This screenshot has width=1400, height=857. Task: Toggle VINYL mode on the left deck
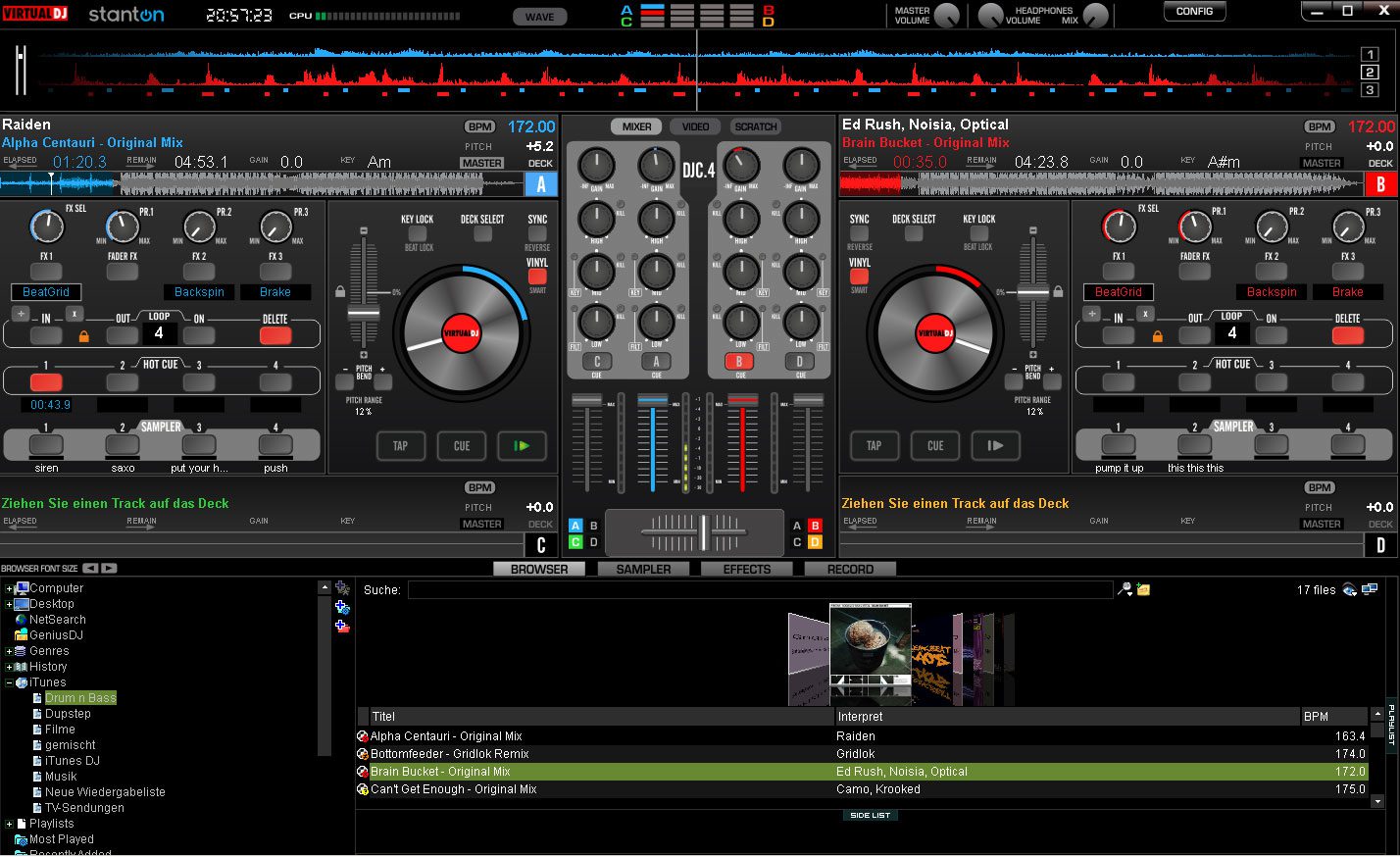tap(537, 277)
